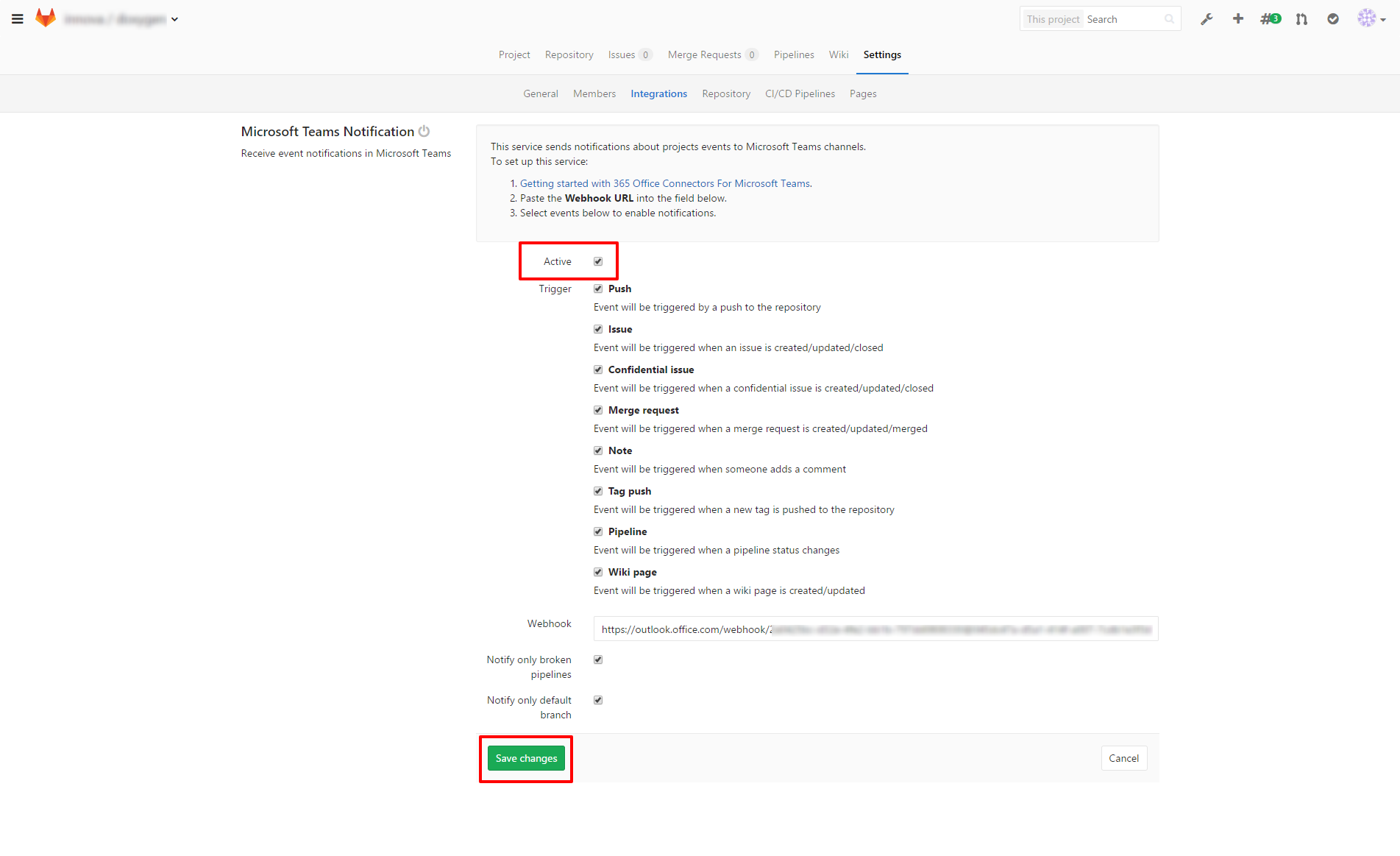Click the 'Microsoft Teams Notification' heading
1400x856 pixels.
click(327, 131)
